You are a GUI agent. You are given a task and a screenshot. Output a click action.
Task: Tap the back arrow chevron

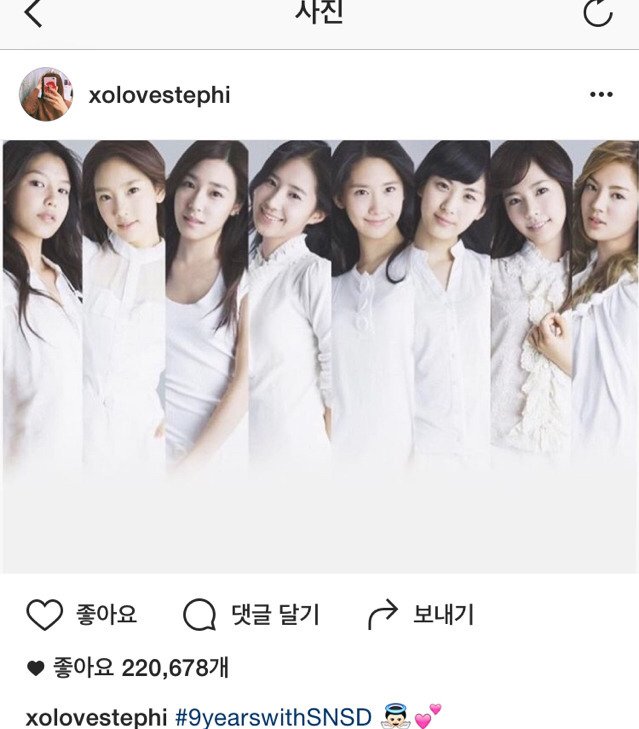(x=33, y=13)
